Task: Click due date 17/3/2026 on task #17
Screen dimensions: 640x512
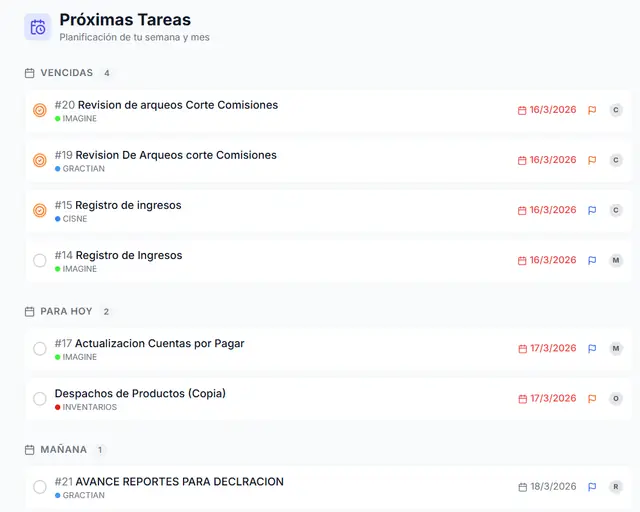Action: (553, 348)
